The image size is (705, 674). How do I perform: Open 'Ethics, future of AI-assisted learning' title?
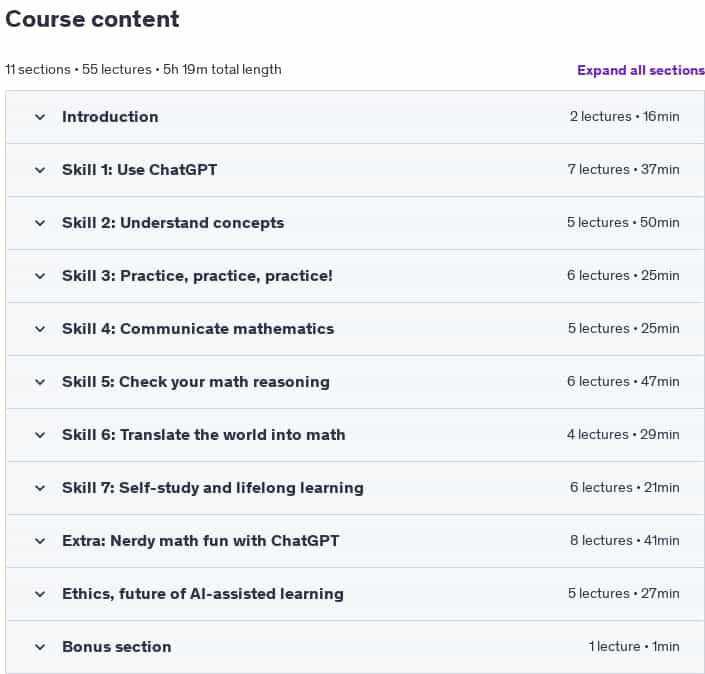203,594
